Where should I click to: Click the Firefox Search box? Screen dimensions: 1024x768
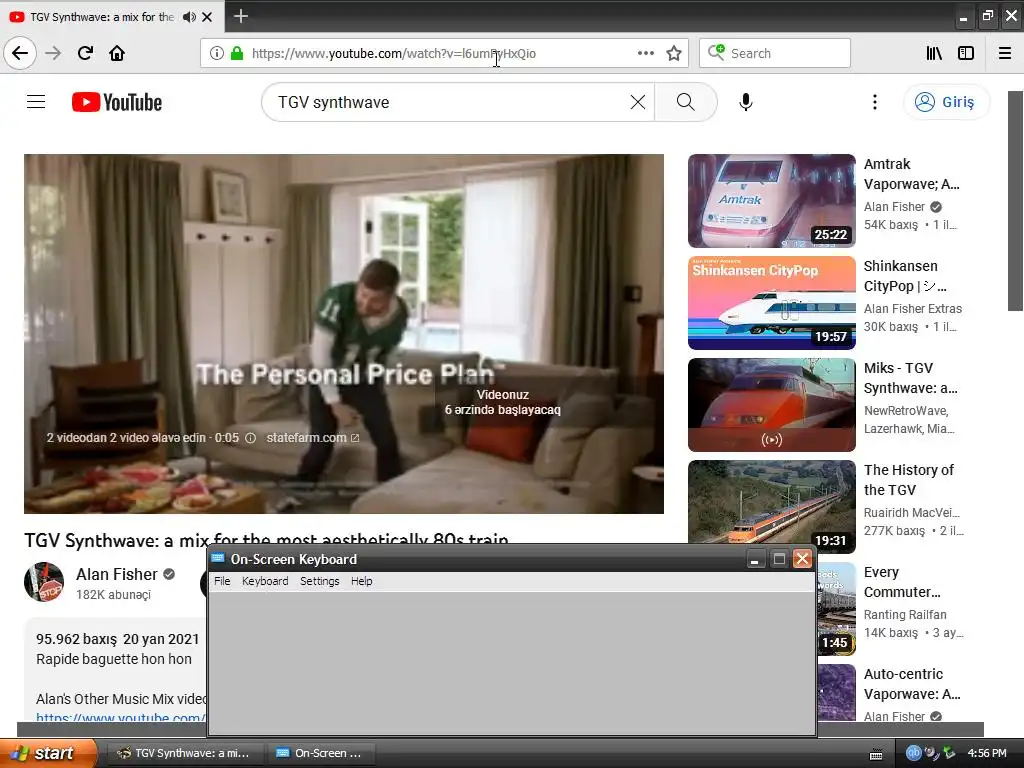tap(775, 53)
